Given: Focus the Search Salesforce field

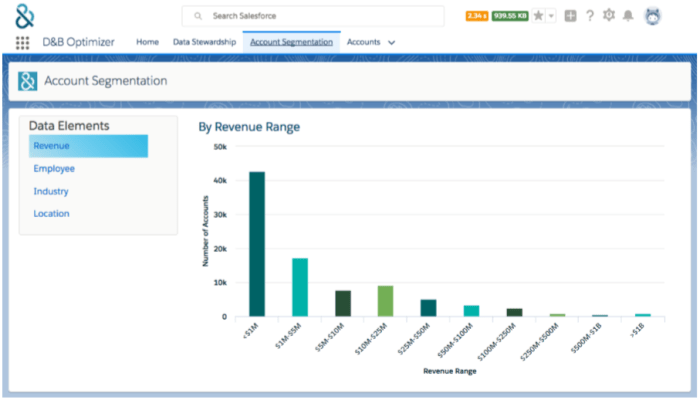Looking at the screenshot, I should [312, 16].
